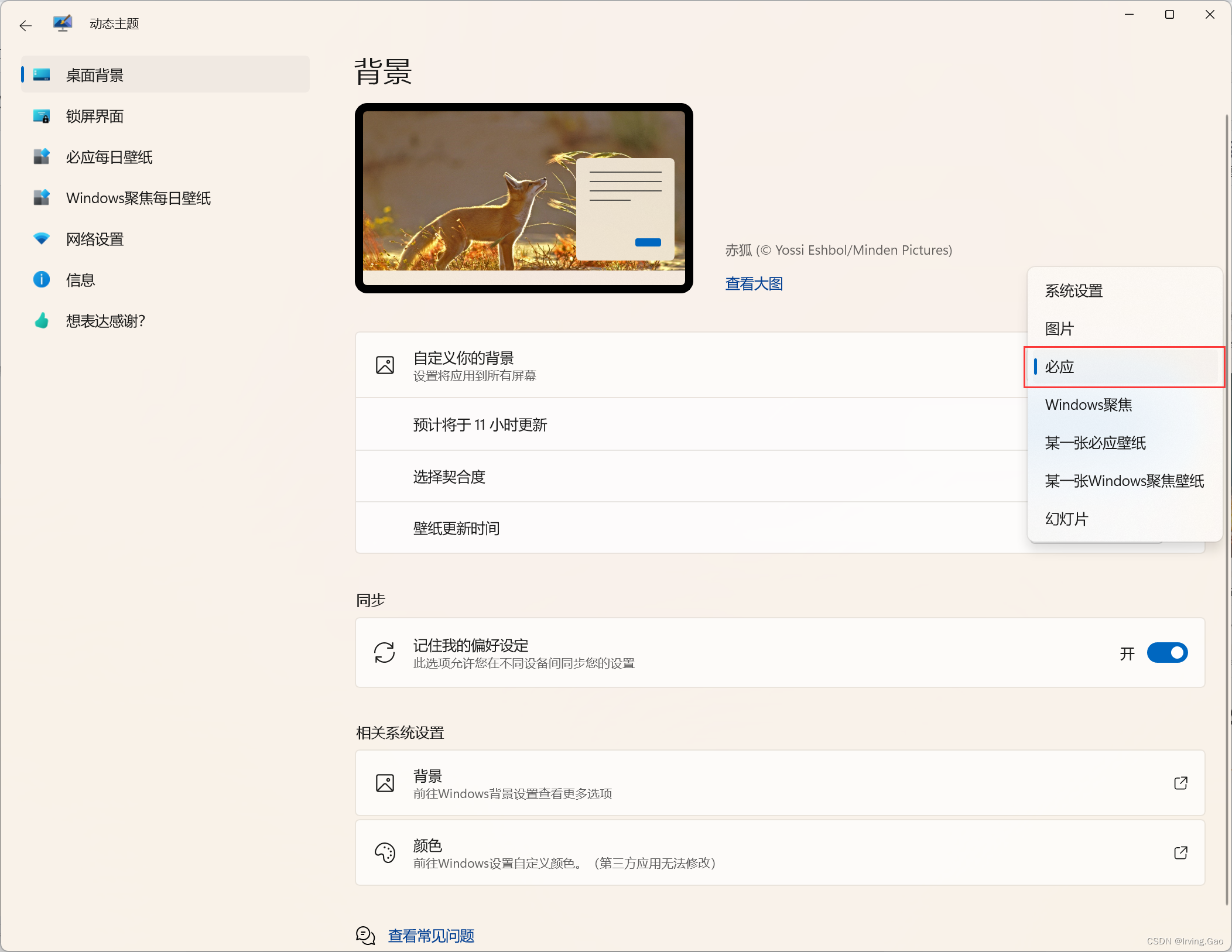Select 系统设置 in dropdown list
Viewport: 1232px width, 952px height.
[x=1073, y=291]
